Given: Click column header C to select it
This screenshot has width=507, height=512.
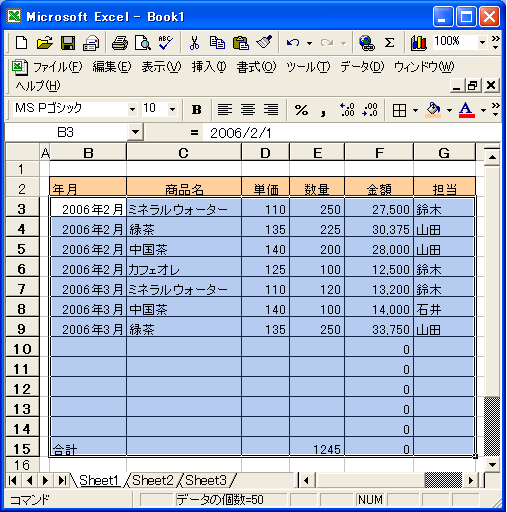Looking at the screenshot, I should 184,153.
